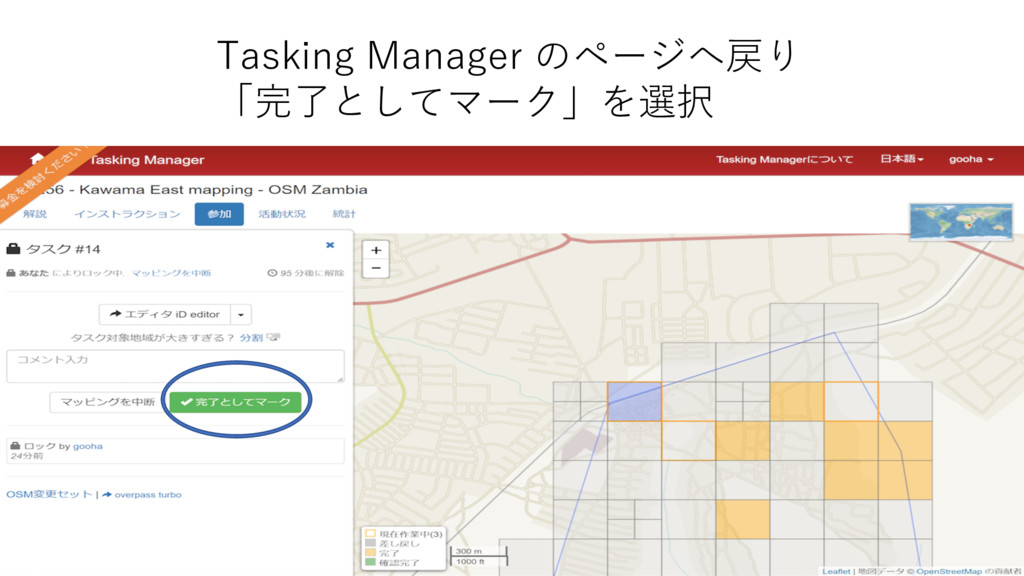Open Tasking Managerについて link
1024x576 pixels.
point(784,159)
